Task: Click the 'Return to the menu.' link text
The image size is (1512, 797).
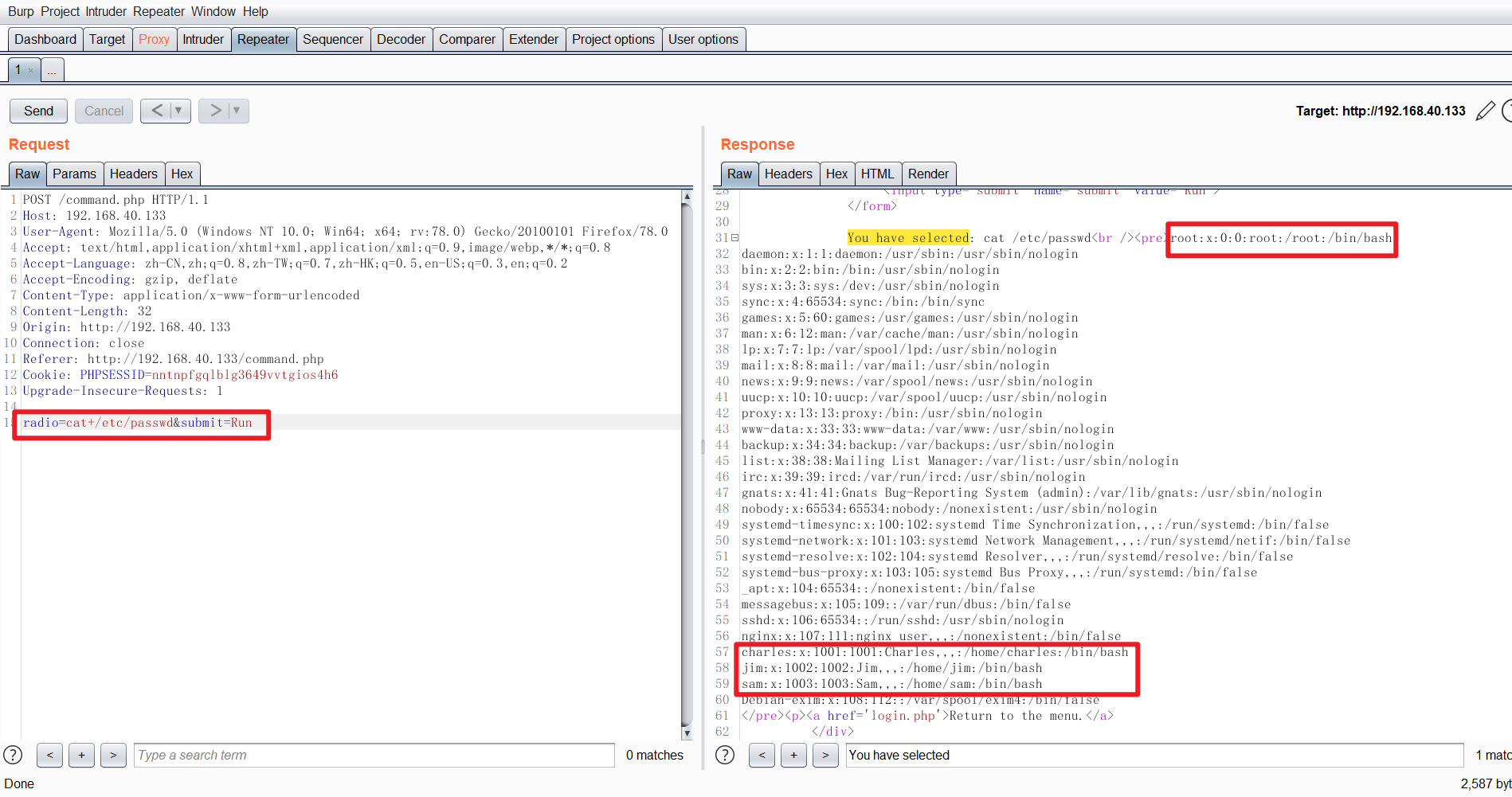Action: (x=1018, y=716)
